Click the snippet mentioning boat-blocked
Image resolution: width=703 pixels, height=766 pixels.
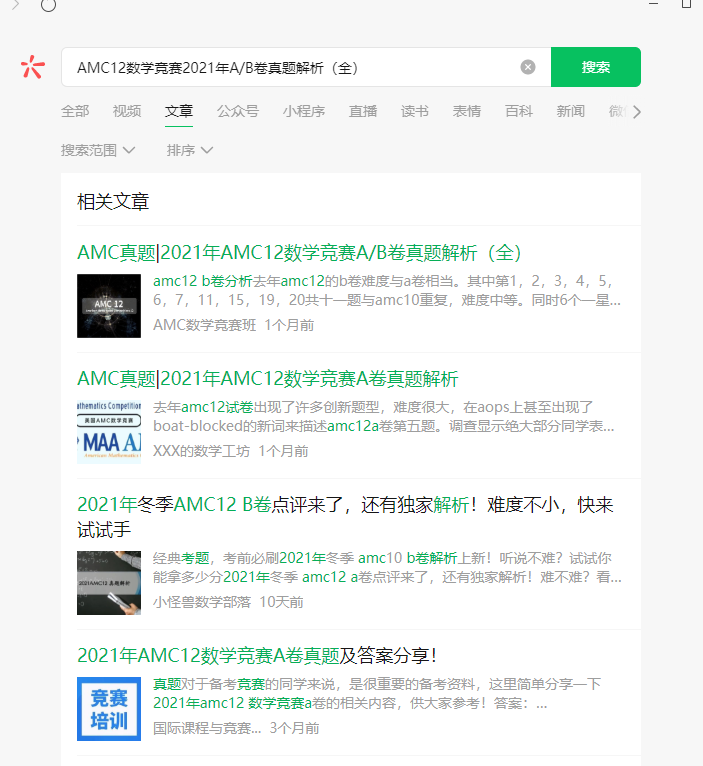384,416
